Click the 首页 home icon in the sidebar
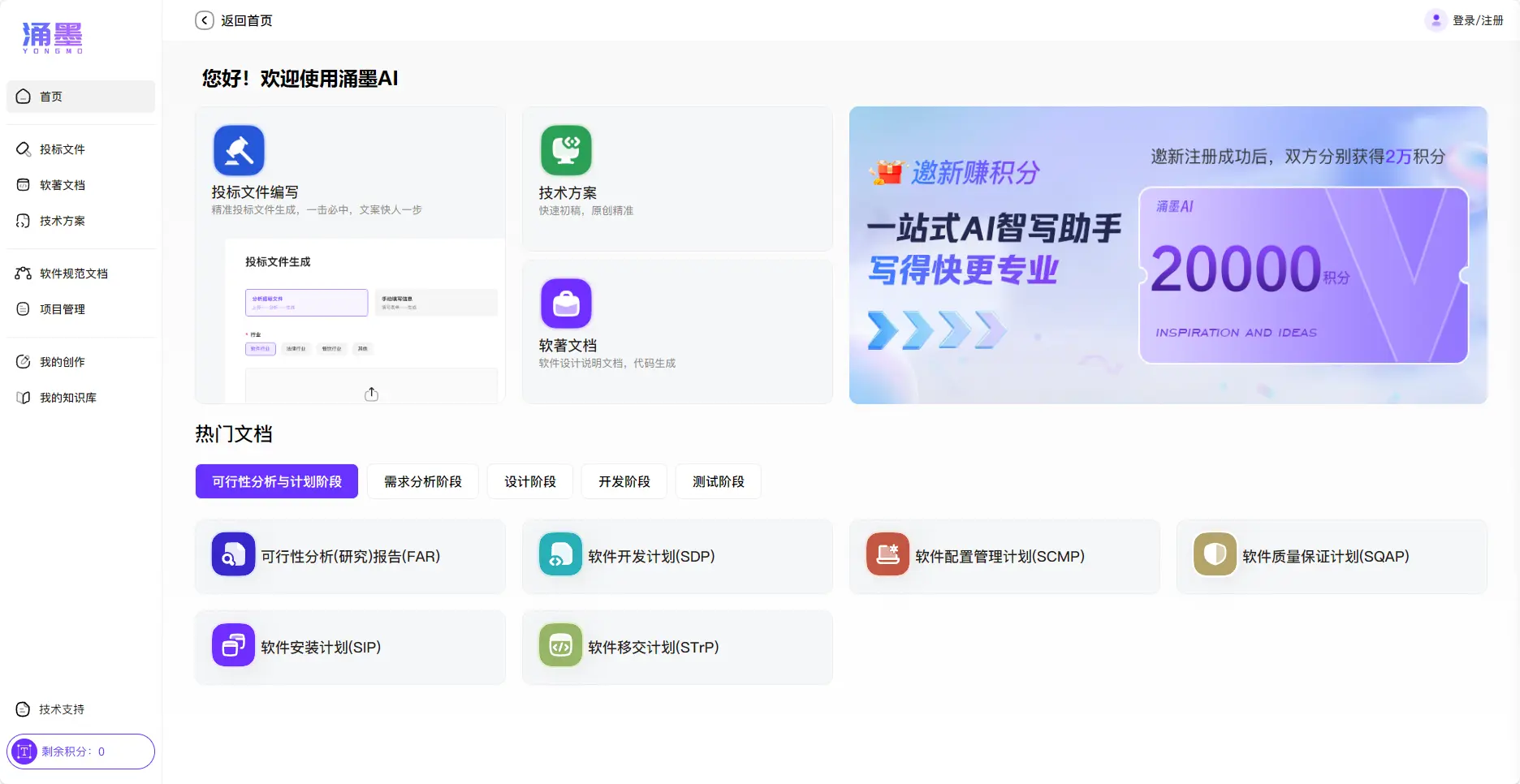Image resolution: width=1520 pixels, height=784 pixels. coord(23,96)
